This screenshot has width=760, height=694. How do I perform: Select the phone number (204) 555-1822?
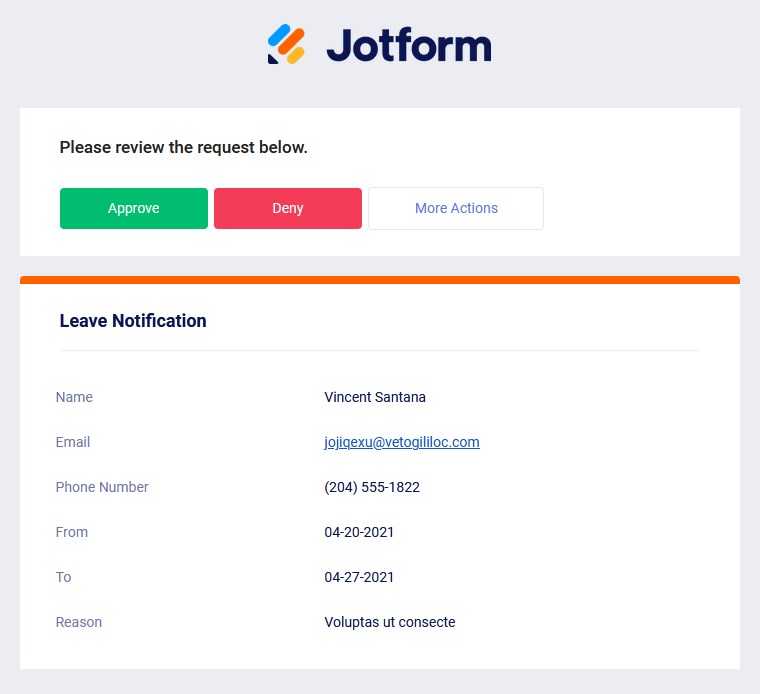tap(372, 487)
